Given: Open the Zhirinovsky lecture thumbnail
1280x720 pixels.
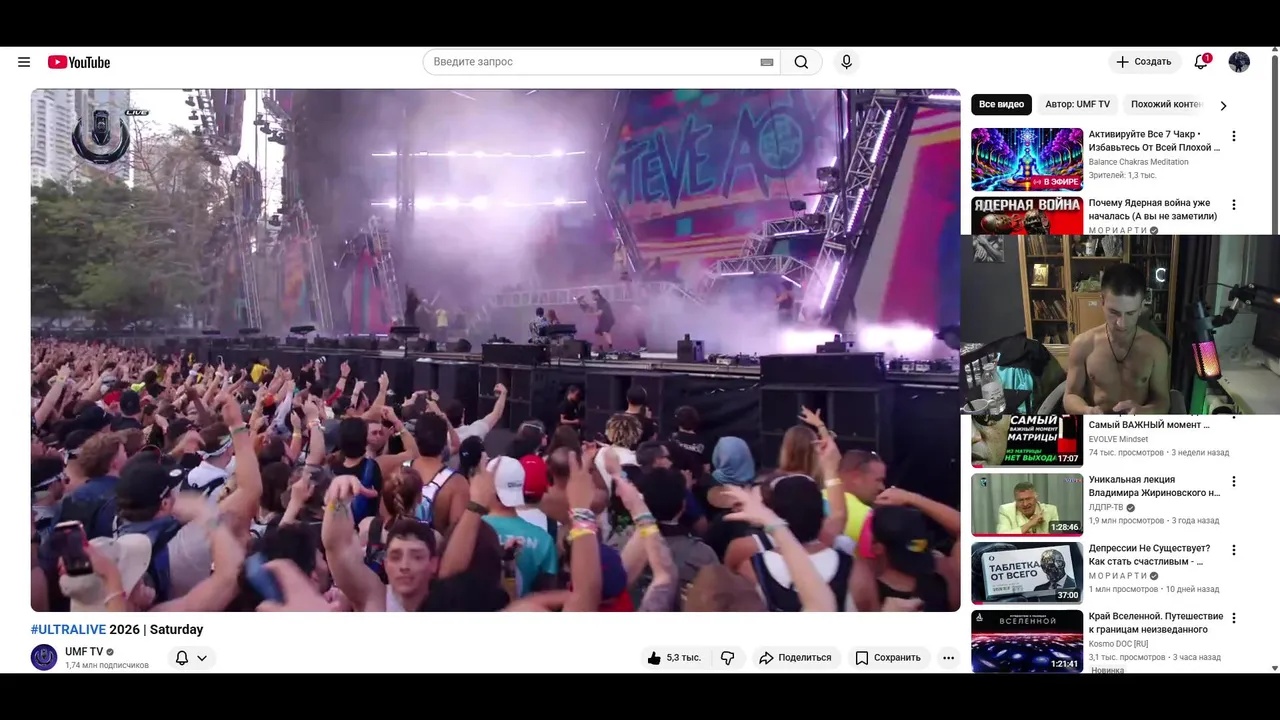Looking at the screenshot, I should pos(1027,504).
